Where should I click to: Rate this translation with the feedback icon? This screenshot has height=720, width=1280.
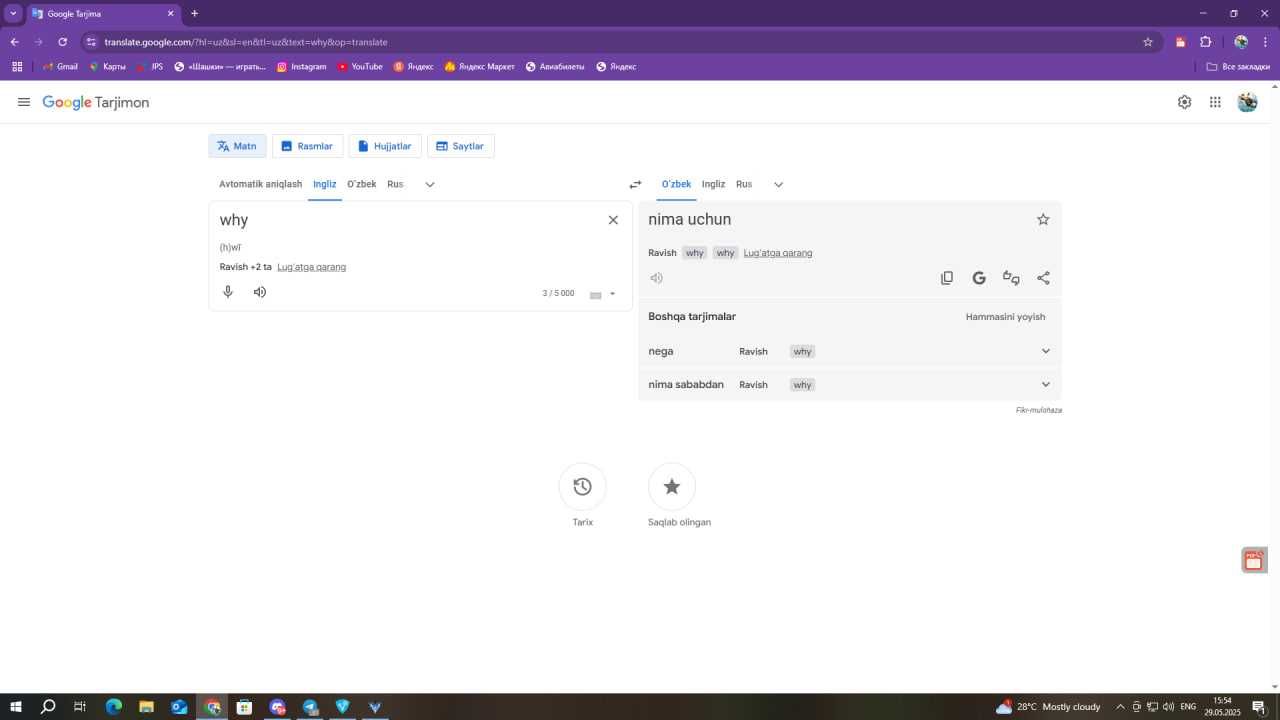[x=1011, y=278]
